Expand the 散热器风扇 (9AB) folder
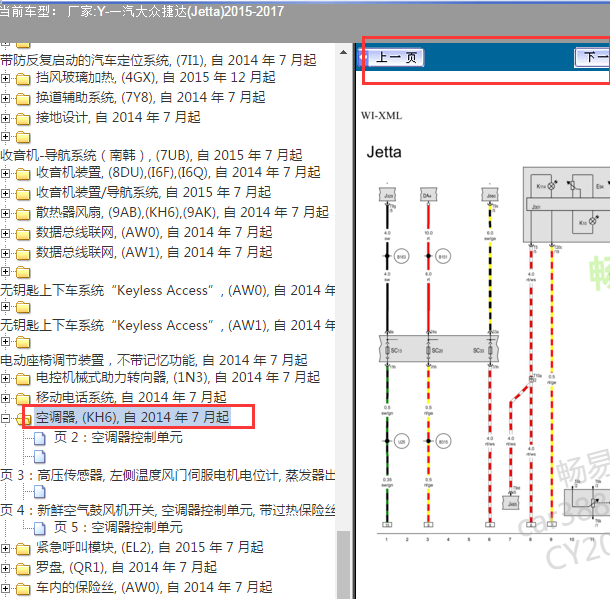 pyautogui.click(x=5, y=213)
